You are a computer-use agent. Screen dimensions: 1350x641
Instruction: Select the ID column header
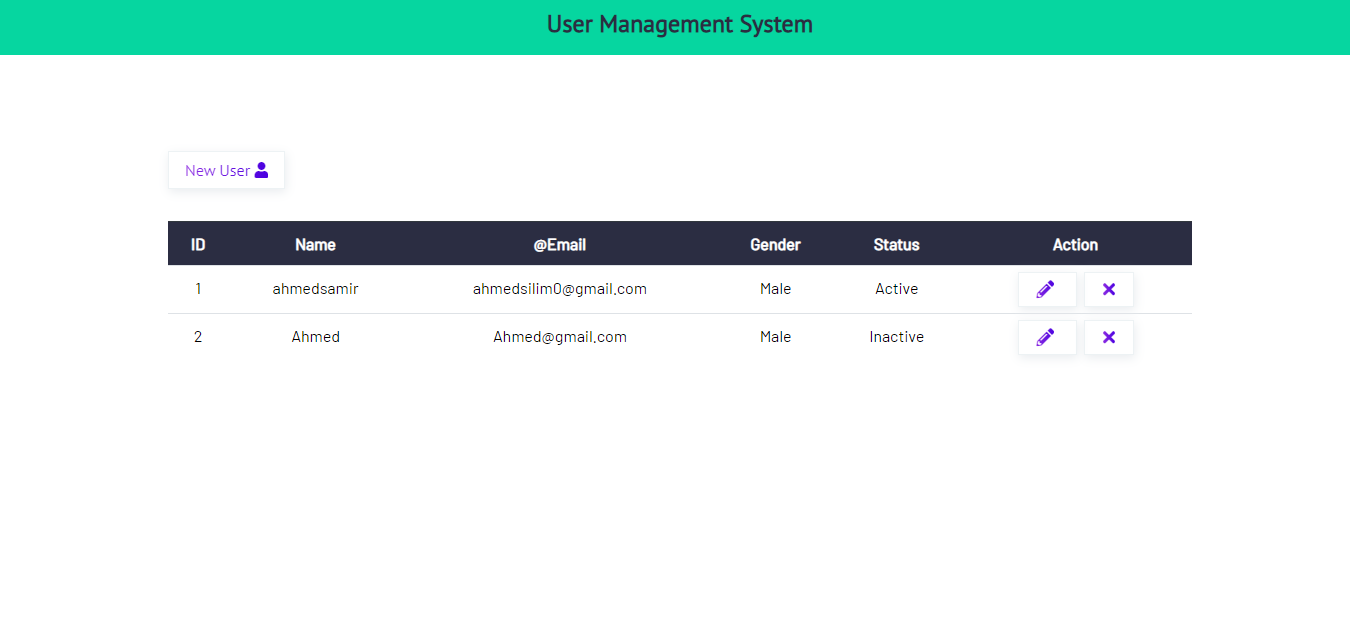pos(198,244)
